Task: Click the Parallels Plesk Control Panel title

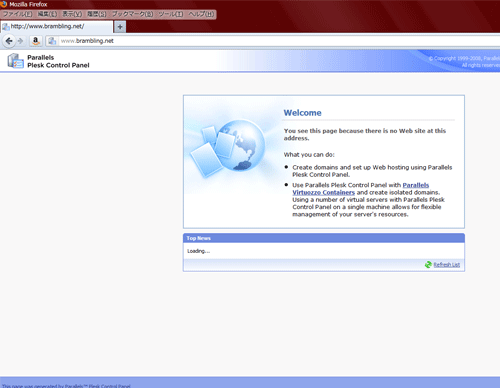Action: pos(58,61)
